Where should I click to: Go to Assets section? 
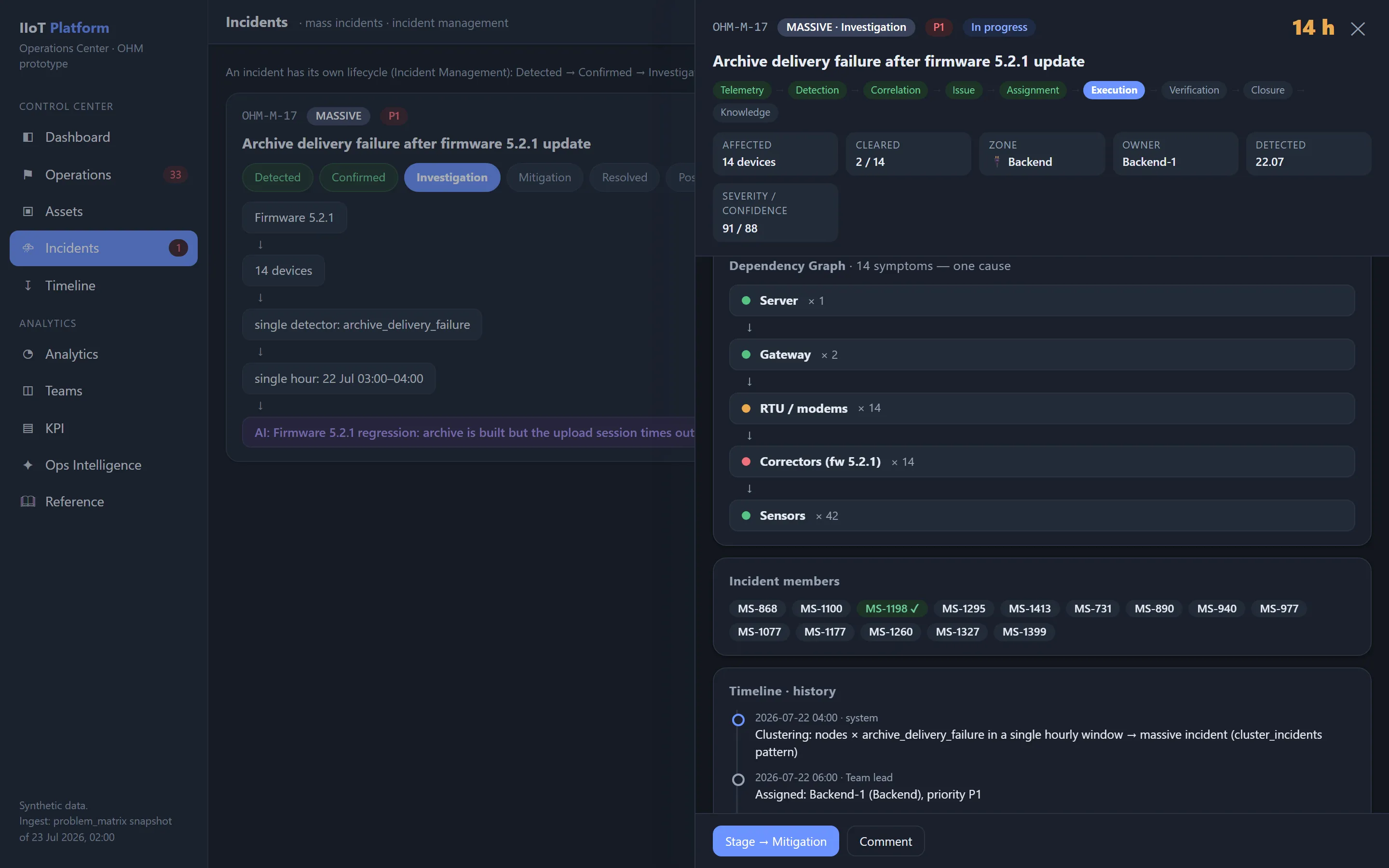tap(104, 211)
